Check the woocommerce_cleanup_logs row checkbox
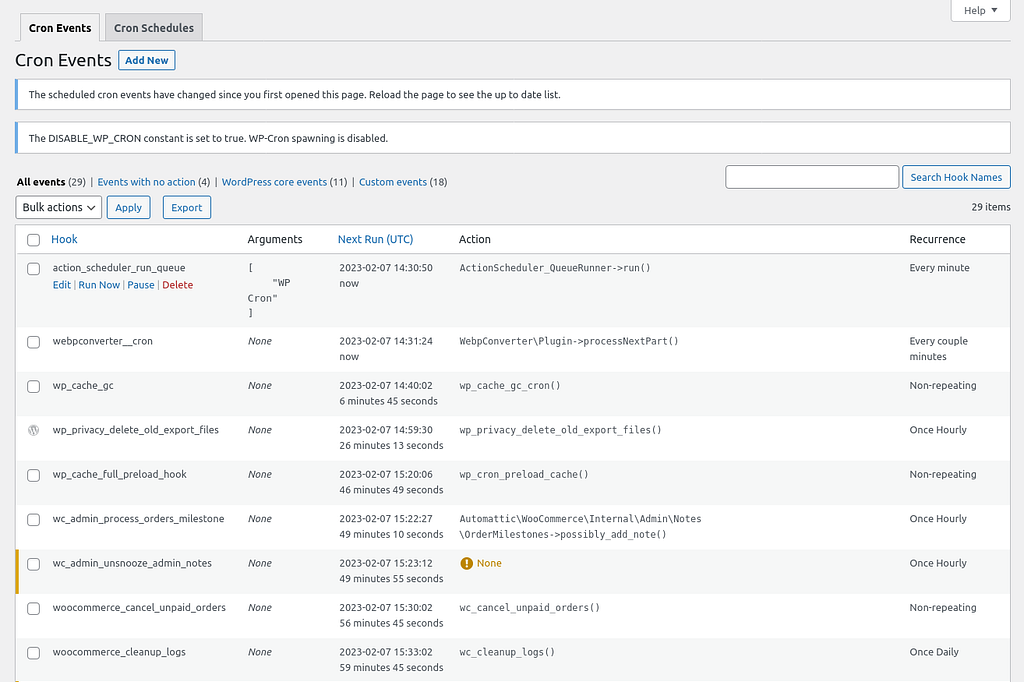Image resolution: width=1024 pixels, height=682 pixels. pos(33,653)
